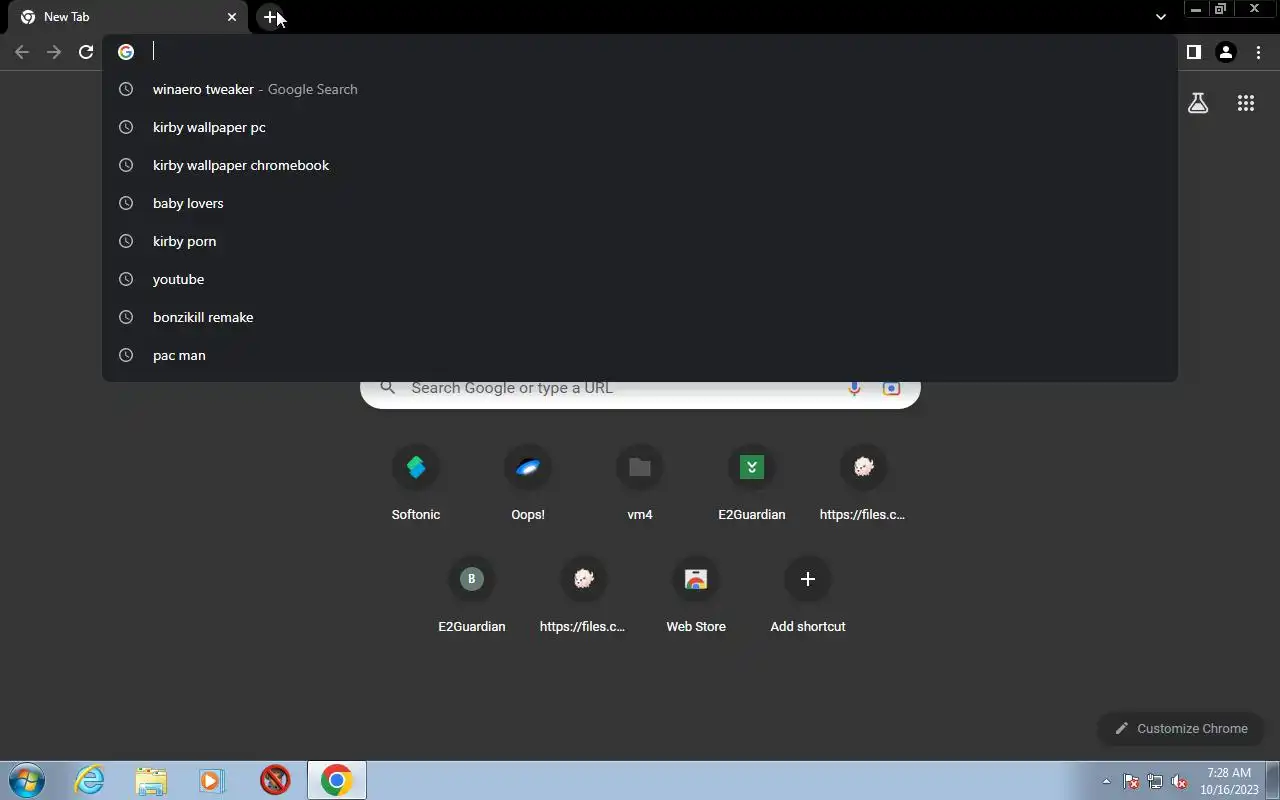Start voice search with microphone icon
Screen dimensions: 1280x800
(854, 388)
